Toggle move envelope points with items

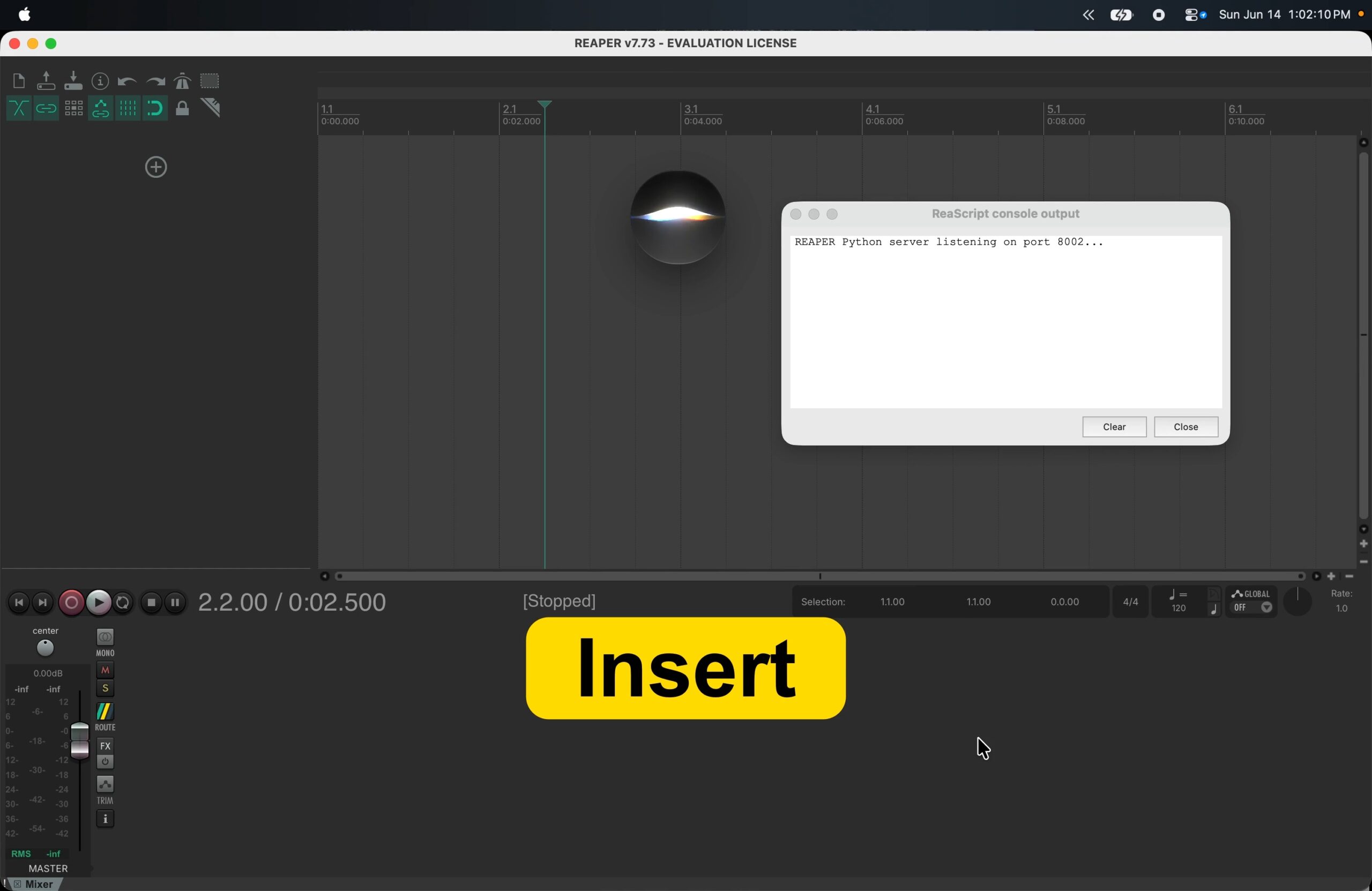tap(101, 108)
